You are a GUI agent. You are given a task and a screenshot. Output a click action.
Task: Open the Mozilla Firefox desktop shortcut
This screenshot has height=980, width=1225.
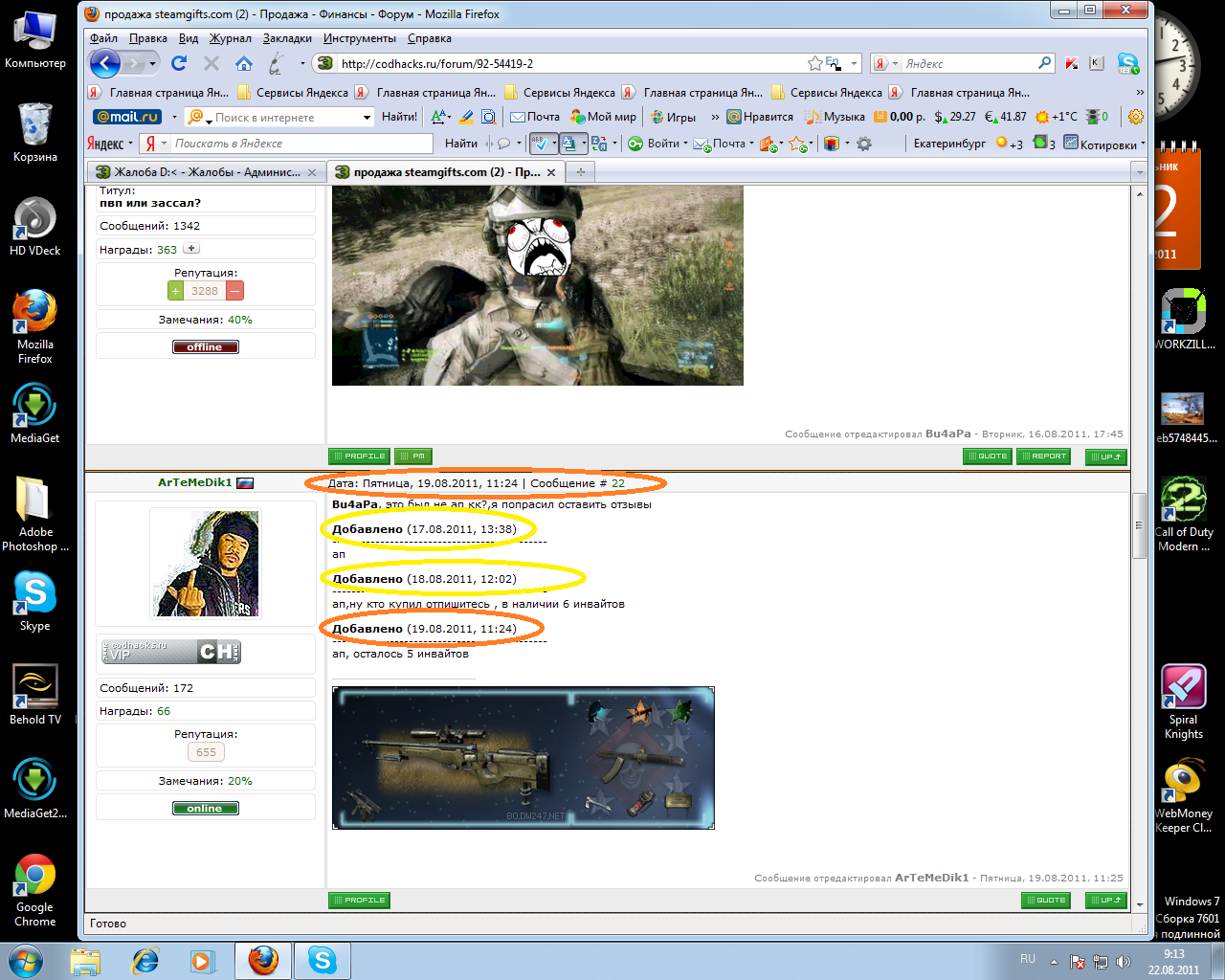tap(34, 327)
